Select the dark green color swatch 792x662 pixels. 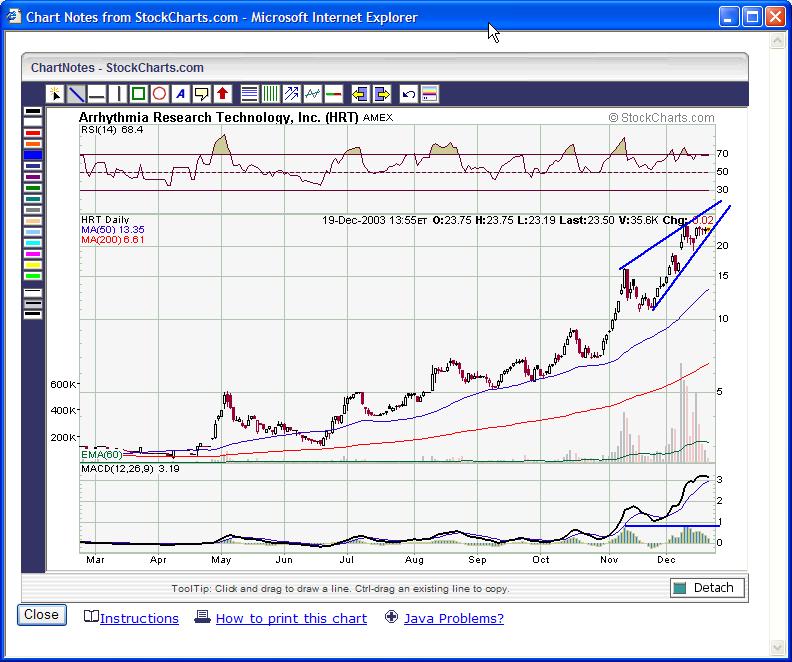(33, 188)
